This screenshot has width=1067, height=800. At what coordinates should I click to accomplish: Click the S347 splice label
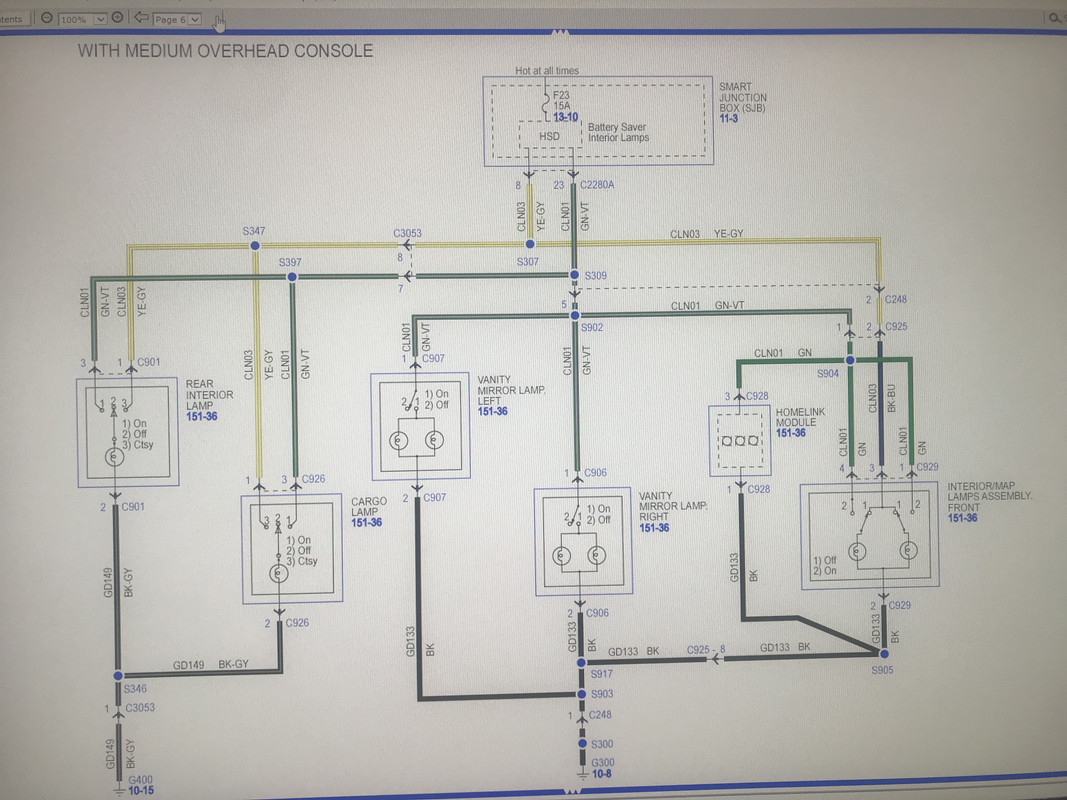coord(254,231)
